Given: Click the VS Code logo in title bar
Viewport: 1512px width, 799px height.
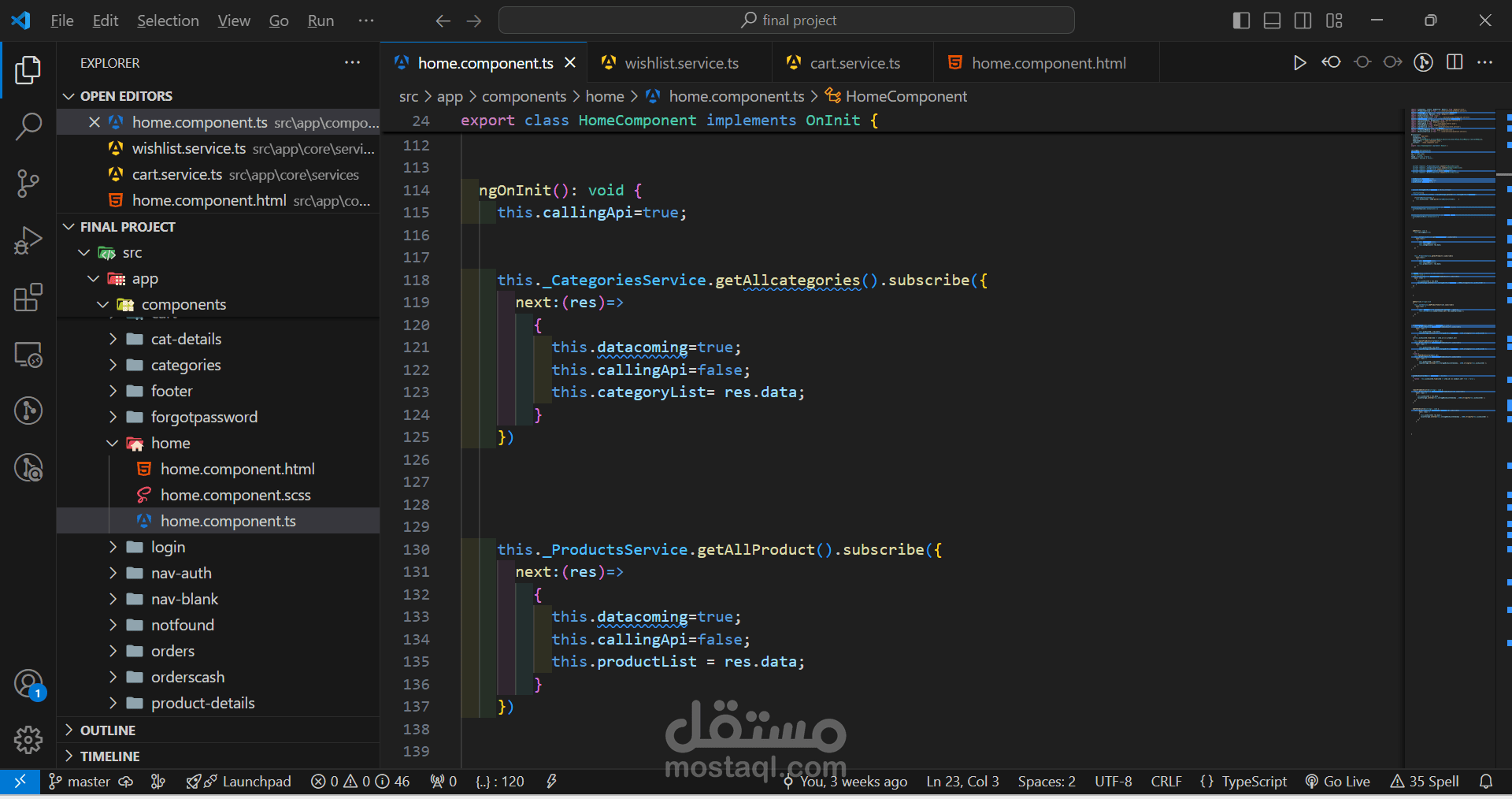Looking at the screenshot, I should tap(21, 20).
